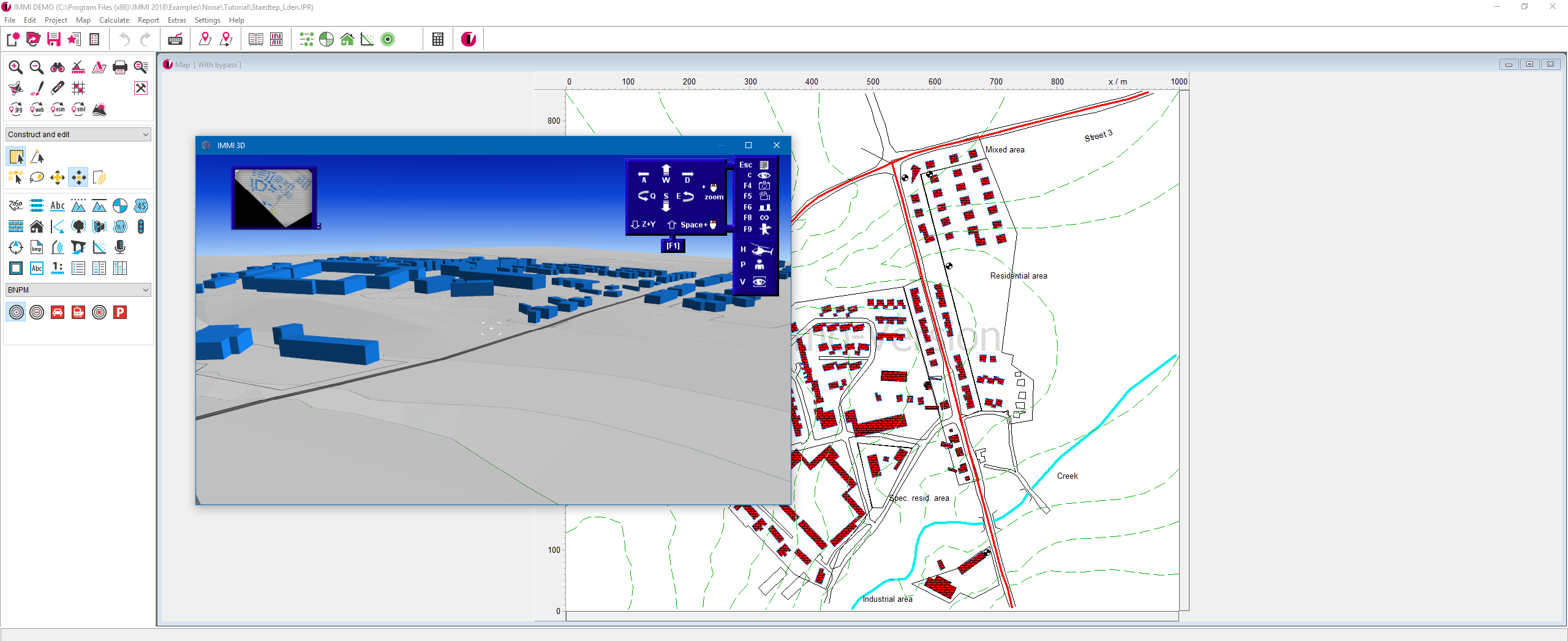The width and height of the screenshot is (1568, 641).
Task: Toggle the C eye view option
Action: click(x=764, y=176)
